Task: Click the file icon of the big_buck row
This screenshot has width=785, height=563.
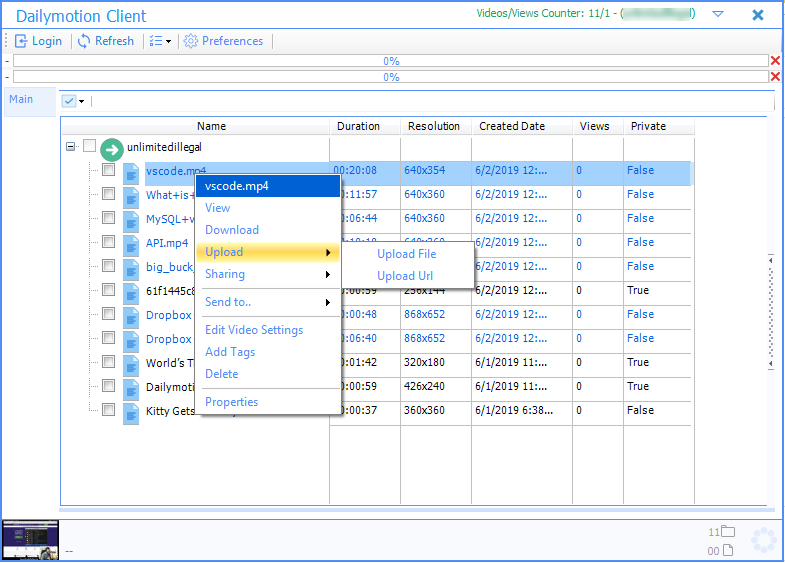Action: [131, 269]
